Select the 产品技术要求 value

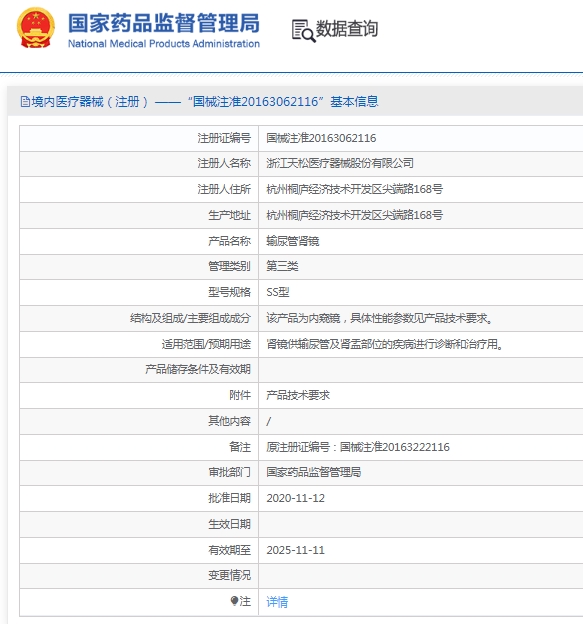point(298,395)
